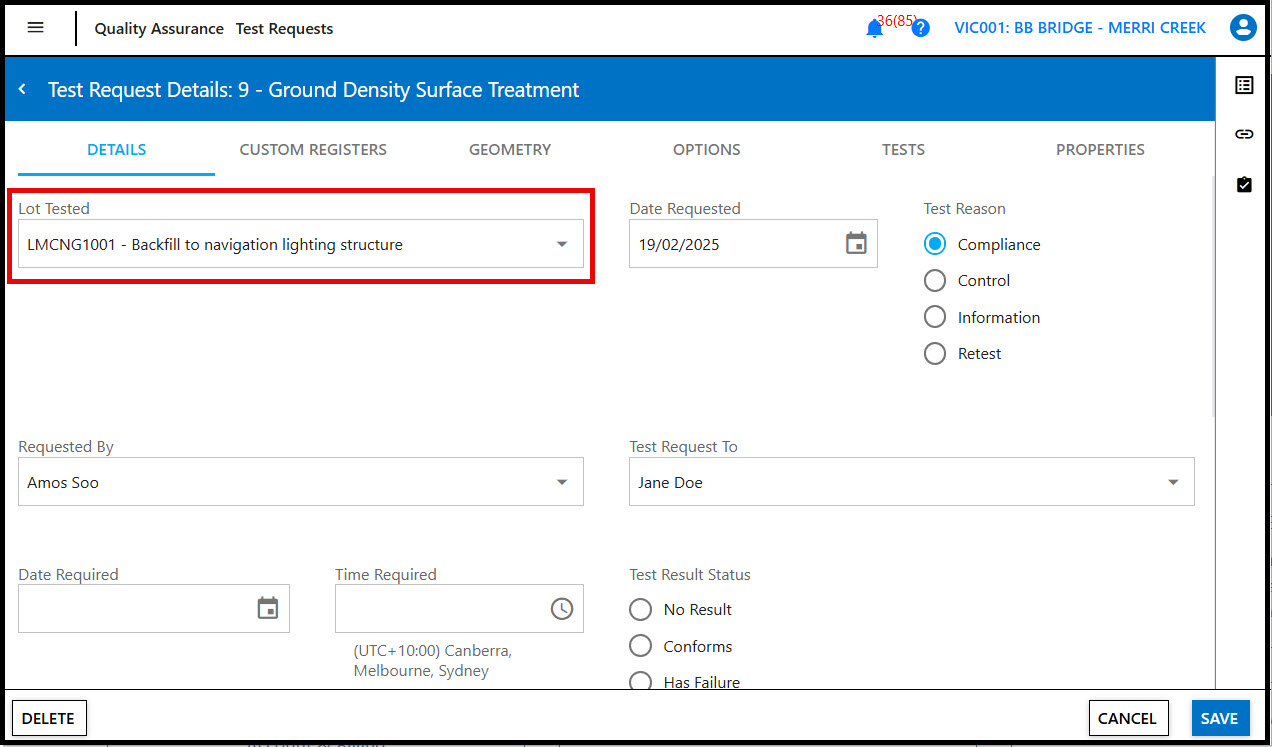The width and height of the screenshot is (1272, 747).
Task: Open the clipboard checklist sidebar icon
Action: click(x=1243, y=185)
